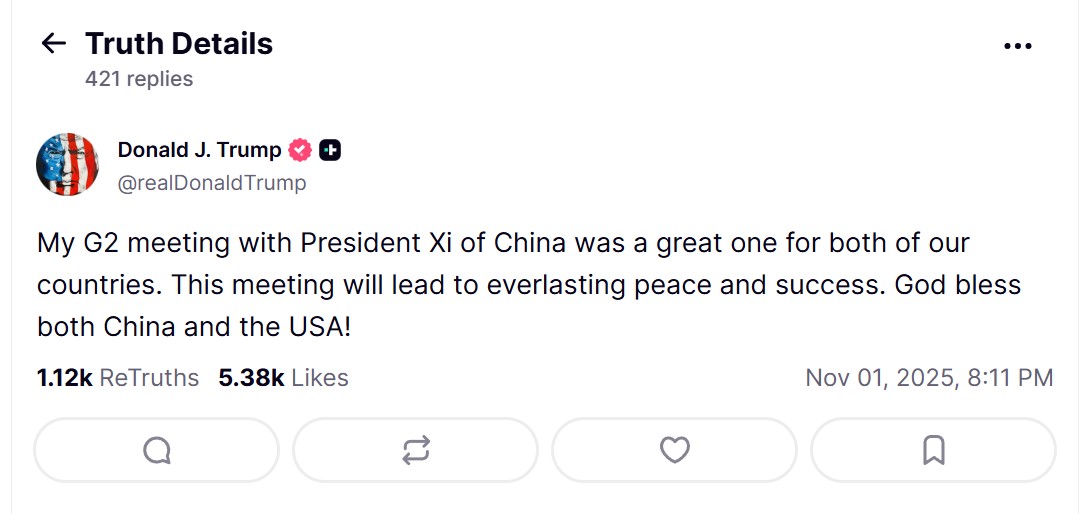Viewport: 1092px width, 514px height.
Task: Reply to this Truth via speech bubble
Action: click(x=157, y=451)
